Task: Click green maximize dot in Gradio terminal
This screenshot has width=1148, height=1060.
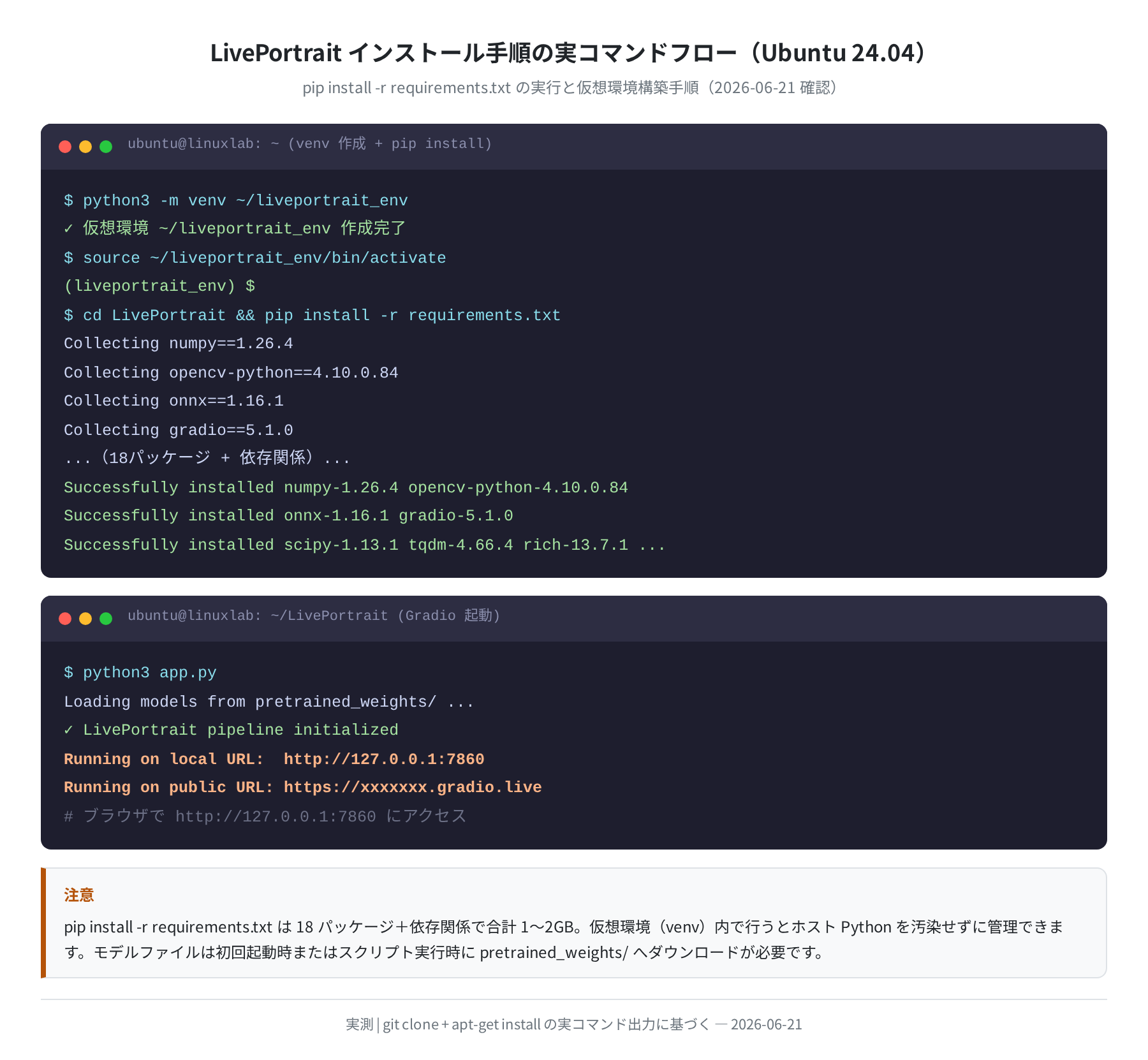Action: [x=106, y=619]
